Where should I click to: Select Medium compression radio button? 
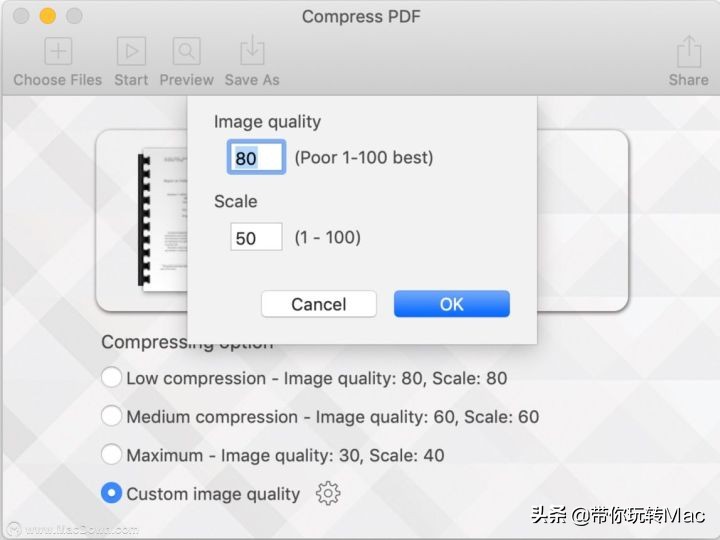click(111, 416)
